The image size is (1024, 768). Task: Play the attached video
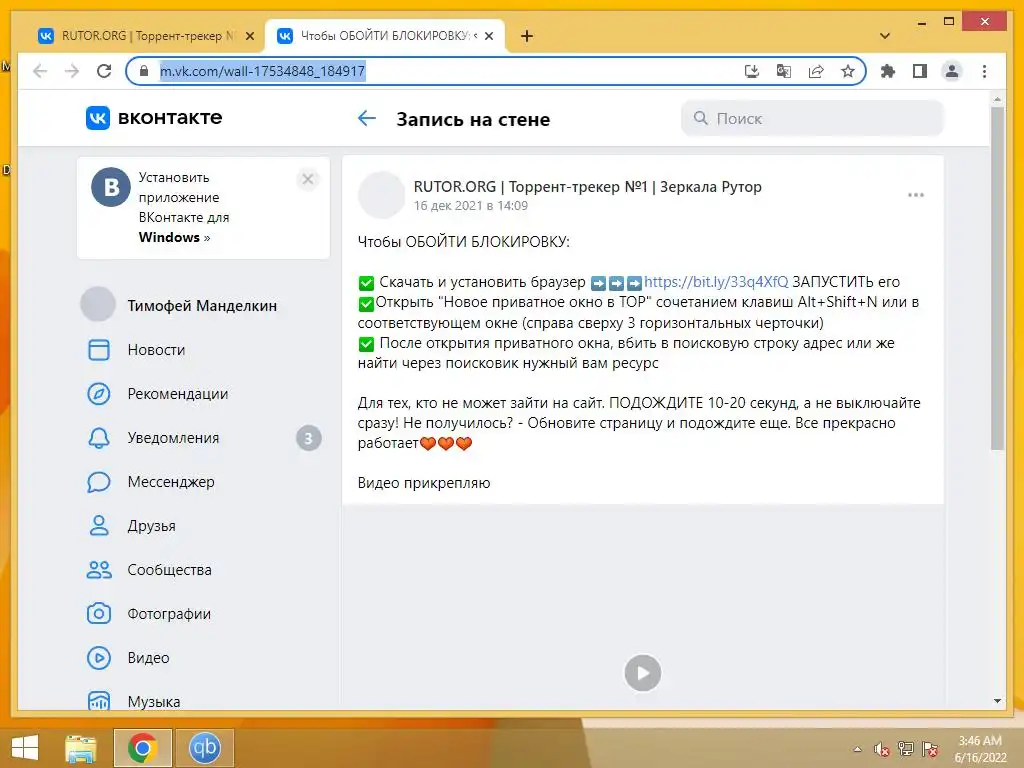(x=643, y=673)
